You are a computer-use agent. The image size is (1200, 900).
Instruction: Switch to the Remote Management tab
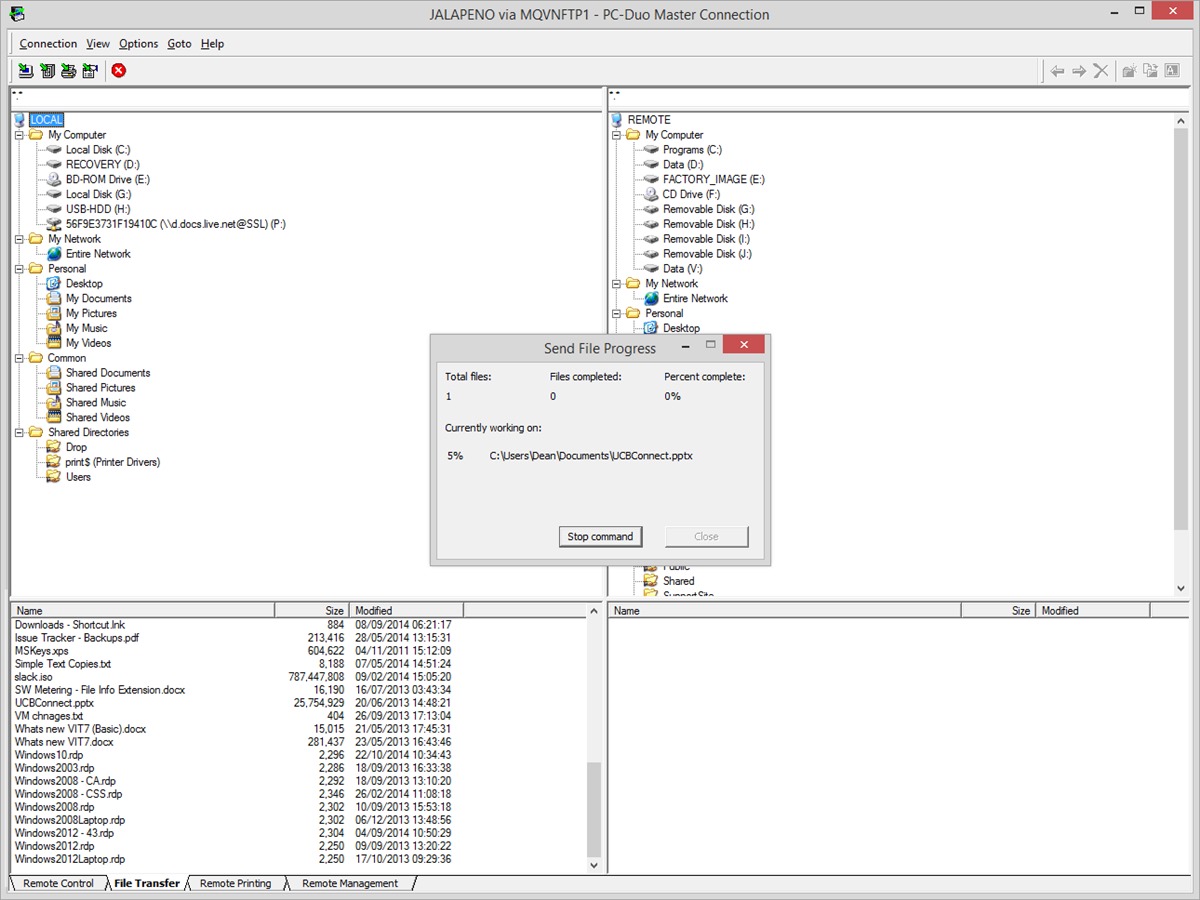pyautogui.click(x=350, y=884)
